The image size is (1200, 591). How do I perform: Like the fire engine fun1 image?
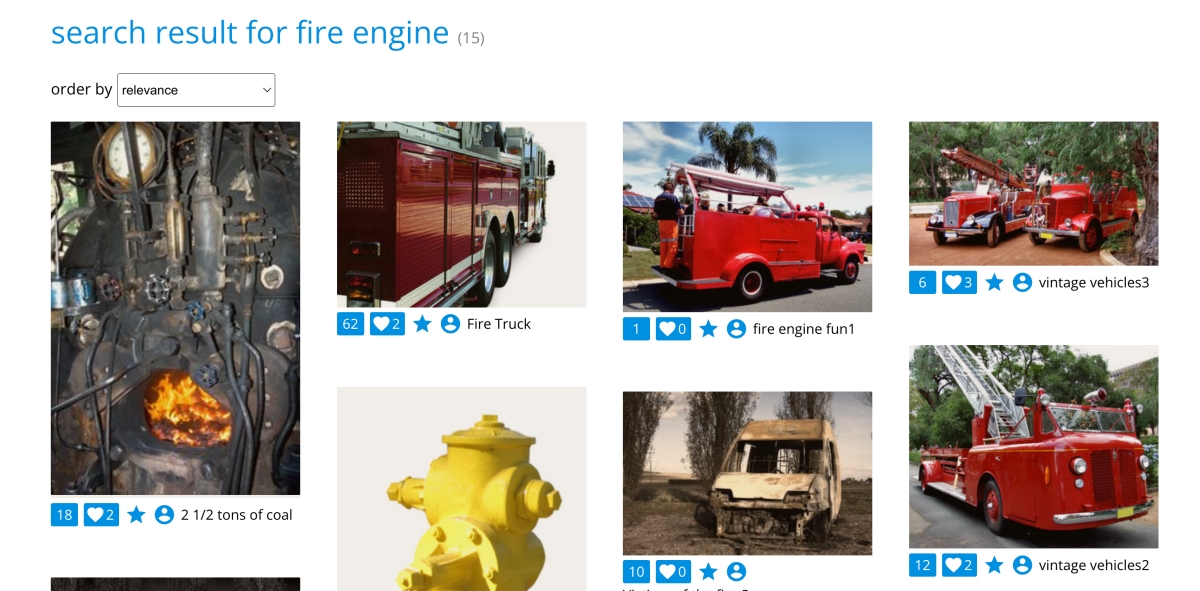pos(673,329)
